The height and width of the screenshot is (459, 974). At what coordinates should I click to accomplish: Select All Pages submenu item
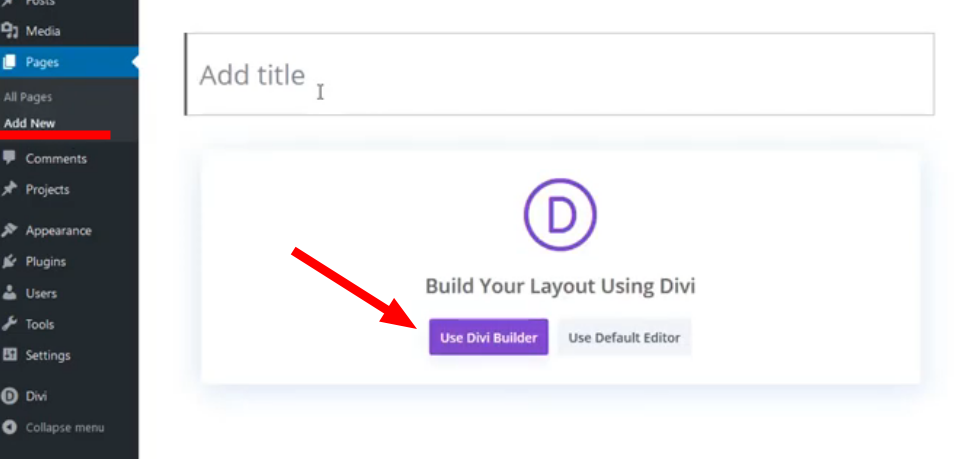pyautogui.click(x=28, y=97)
